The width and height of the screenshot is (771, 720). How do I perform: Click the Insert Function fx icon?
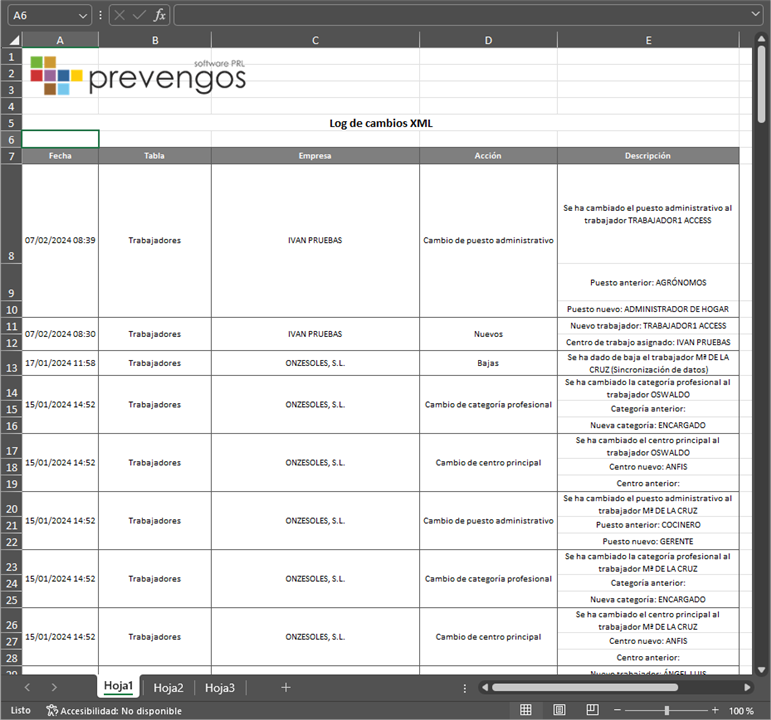coord(159,15)
